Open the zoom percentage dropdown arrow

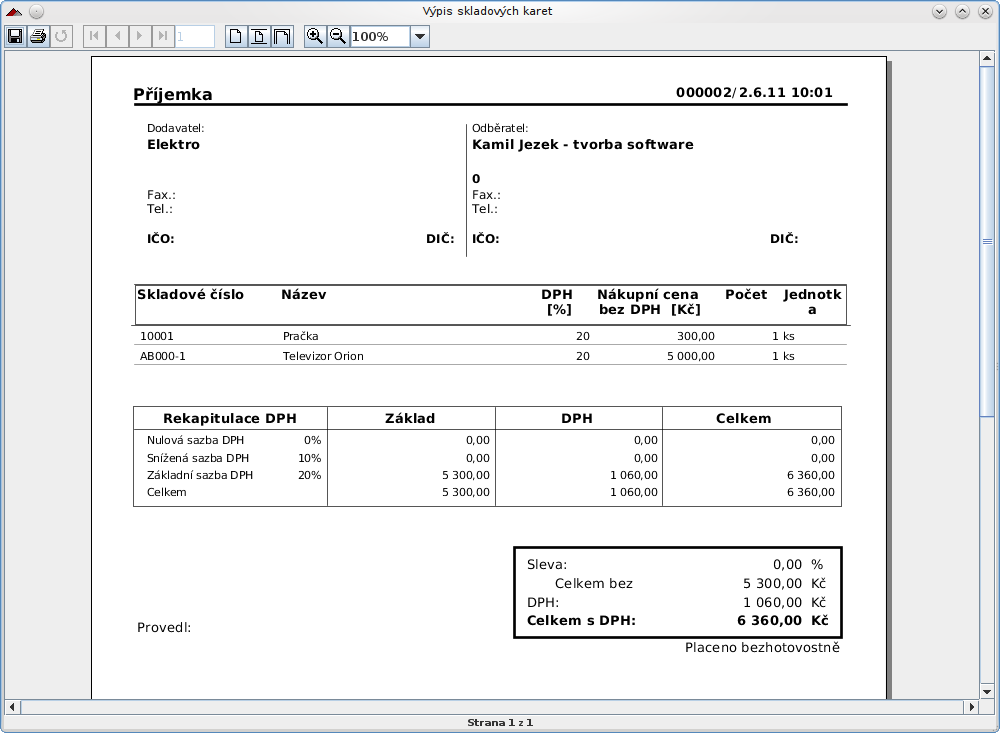(420, 37)
